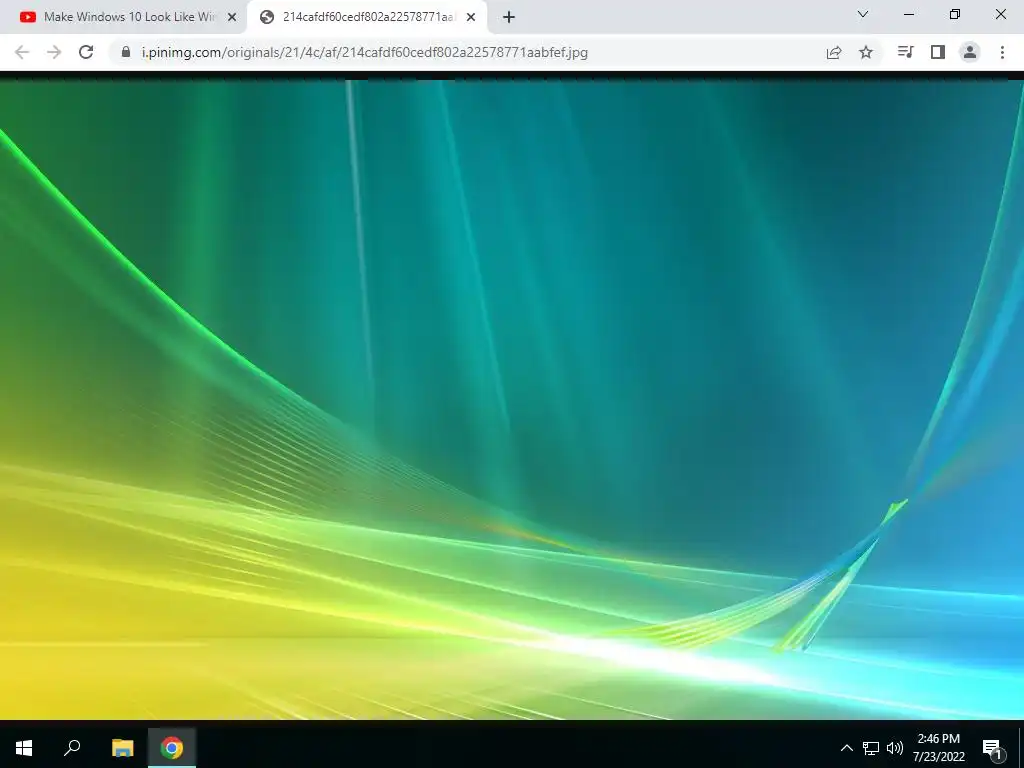Click the Chrome taskbar icon

(172, 748)
